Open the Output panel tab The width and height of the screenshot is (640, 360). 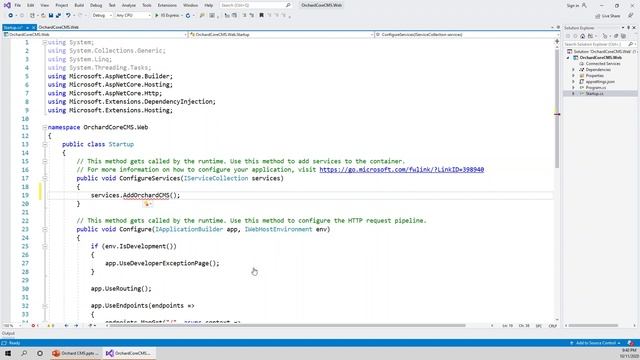pos(8,333)
